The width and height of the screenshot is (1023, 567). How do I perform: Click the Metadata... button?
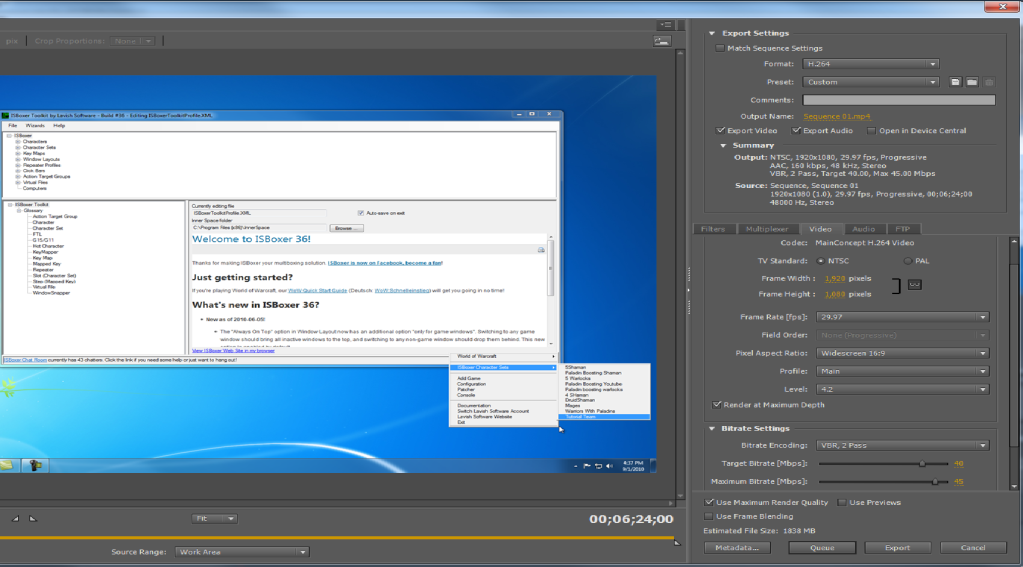[737, 548]
